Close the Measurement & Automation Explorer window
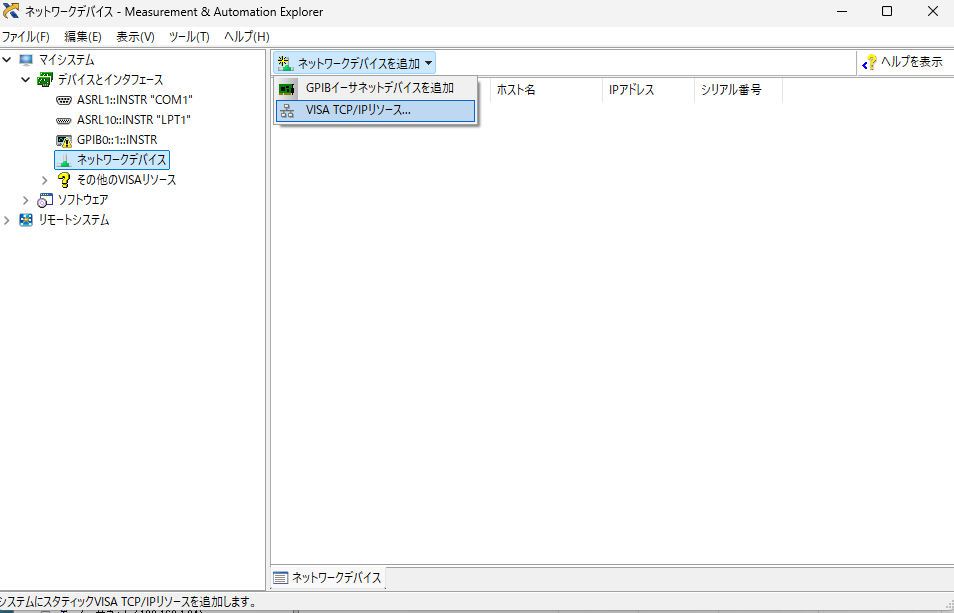 coord(932,12)
